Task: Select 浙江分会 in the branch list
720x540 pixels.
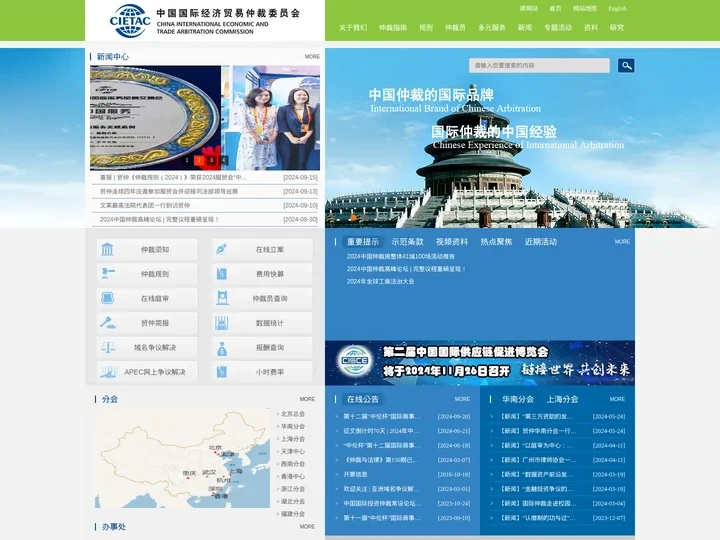Action: [x=292, y=489]
